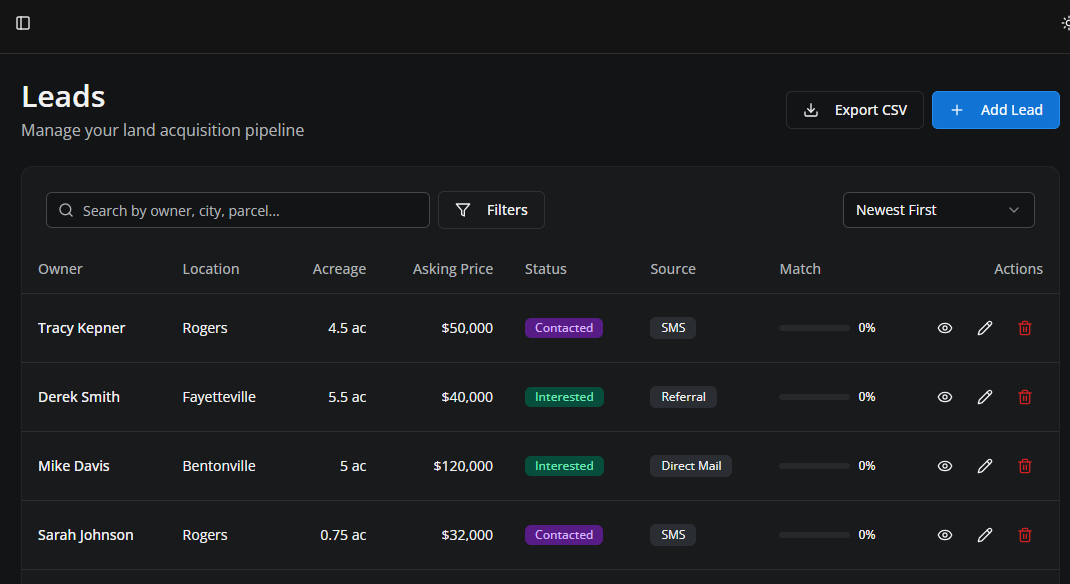View Sarah Johnson's lead with eye icon

(x=944, y=534)
